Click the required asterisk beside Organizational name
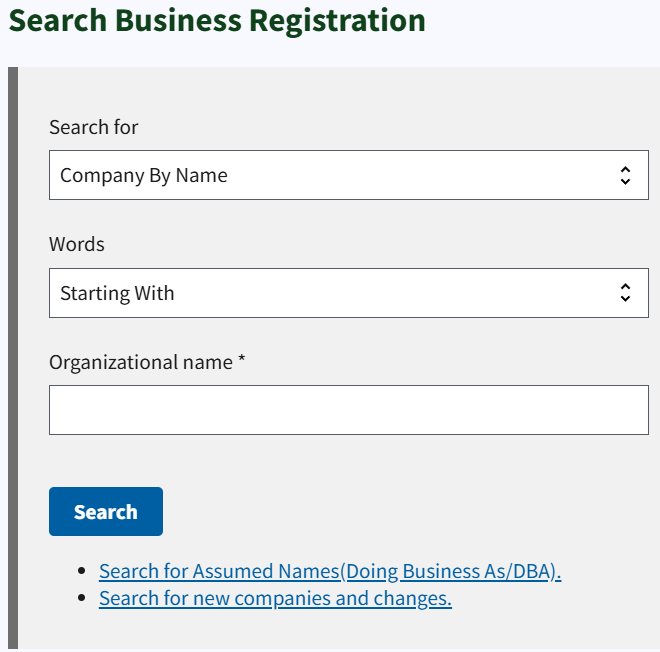This screenshot has width=660, height=652. click(x=242, y=359)
